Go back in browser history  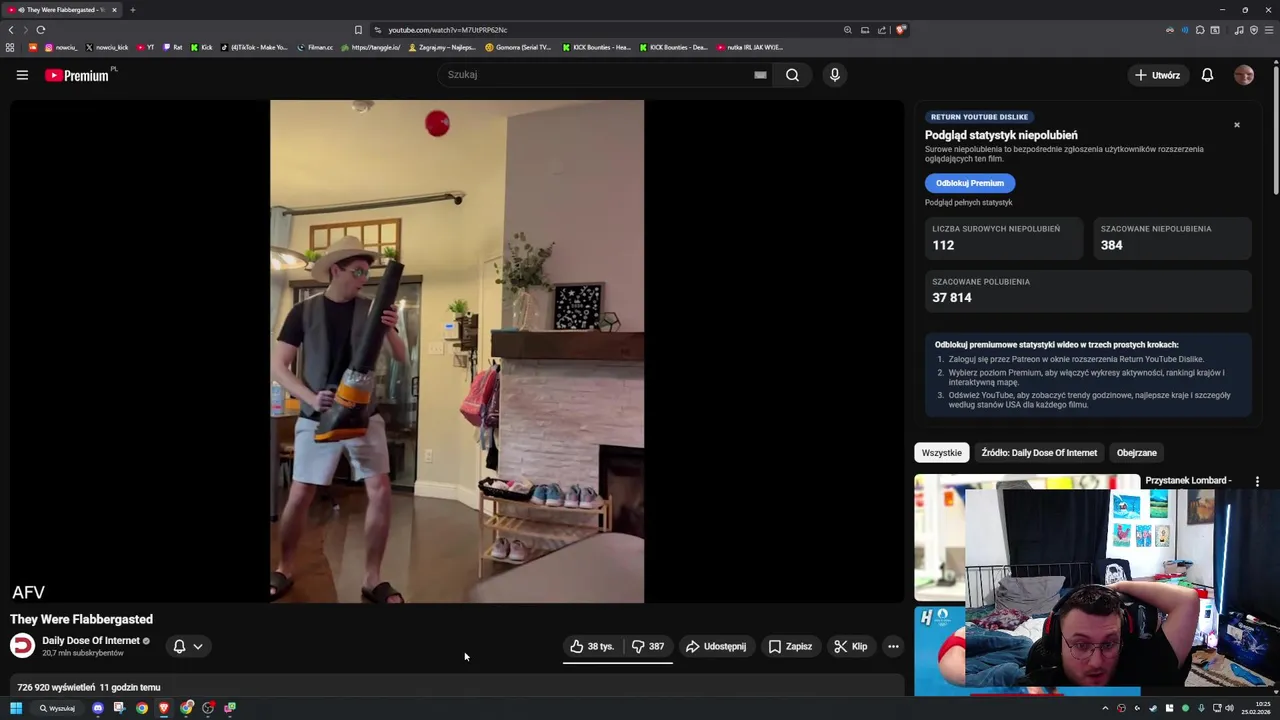coord(11,30)
